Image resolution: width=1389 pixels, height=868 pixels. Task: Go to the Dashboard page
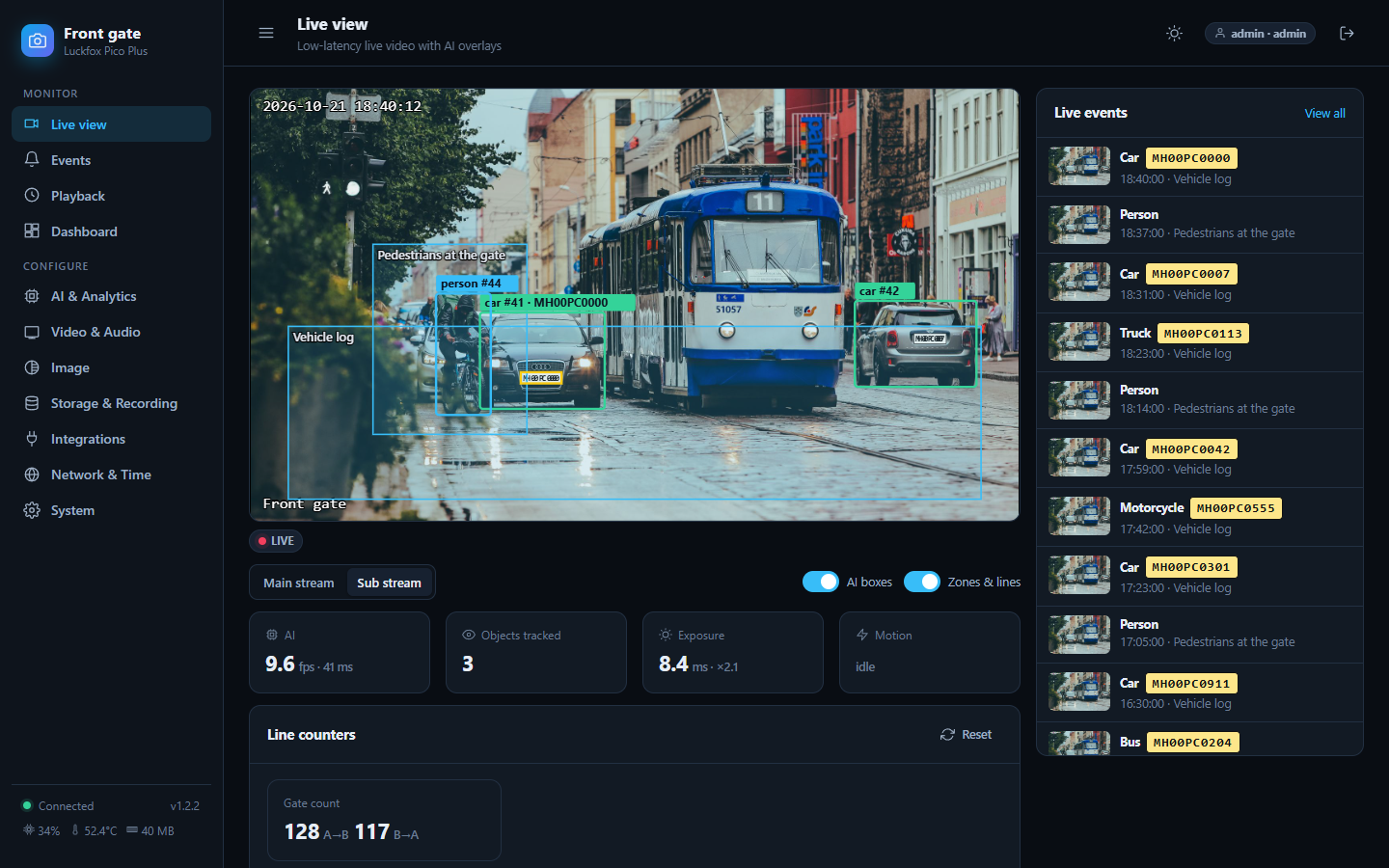(x=111, y=231)
